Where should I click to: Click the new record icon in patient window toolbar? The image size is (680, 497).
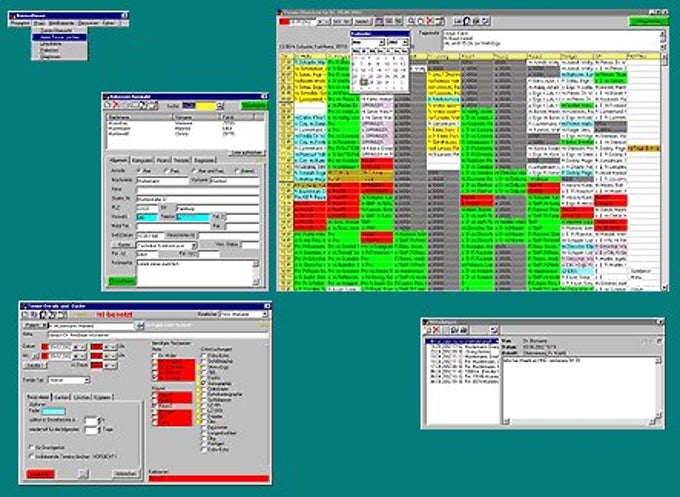pyautogui.click(x=108, y=105)
